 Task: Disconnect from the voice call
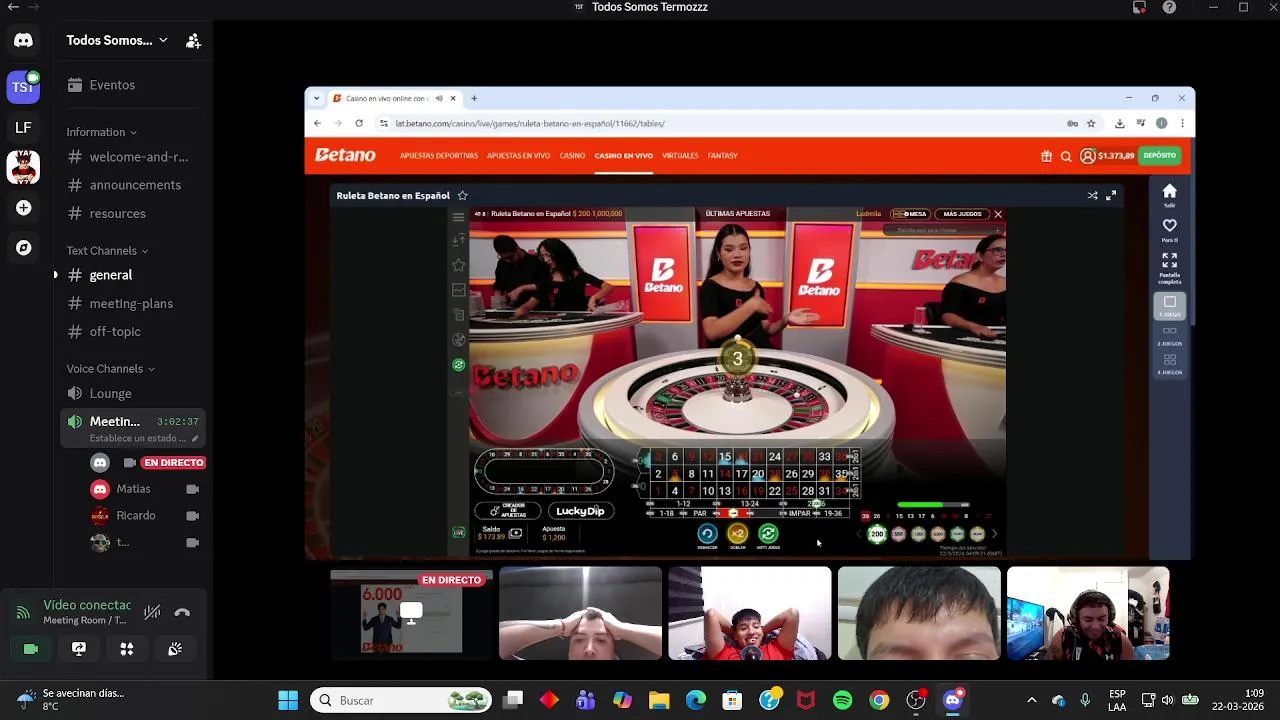182,612
